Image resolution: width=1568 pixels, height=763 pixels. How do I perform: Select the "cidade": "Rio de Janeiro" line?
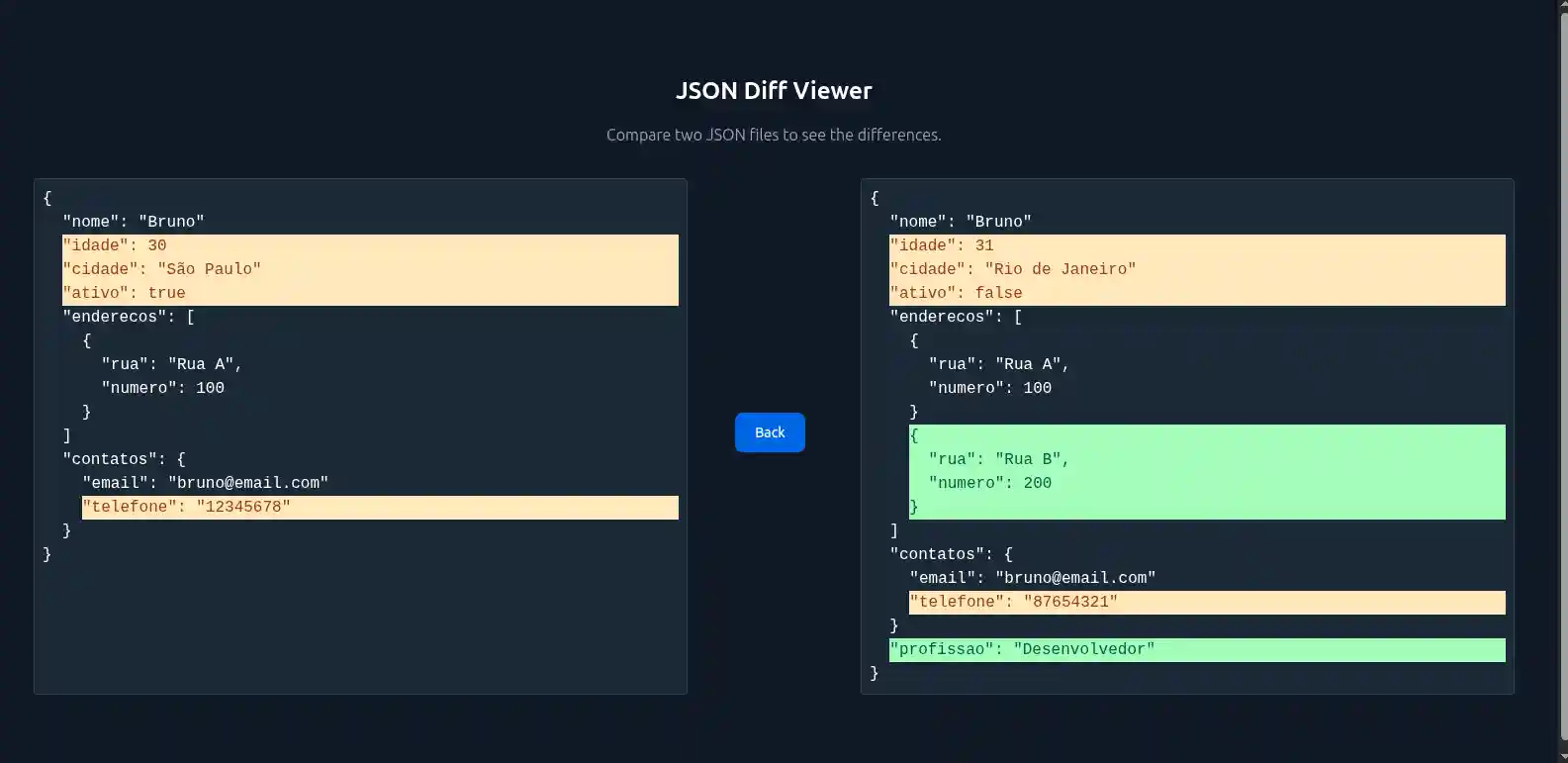point(1013,269)
